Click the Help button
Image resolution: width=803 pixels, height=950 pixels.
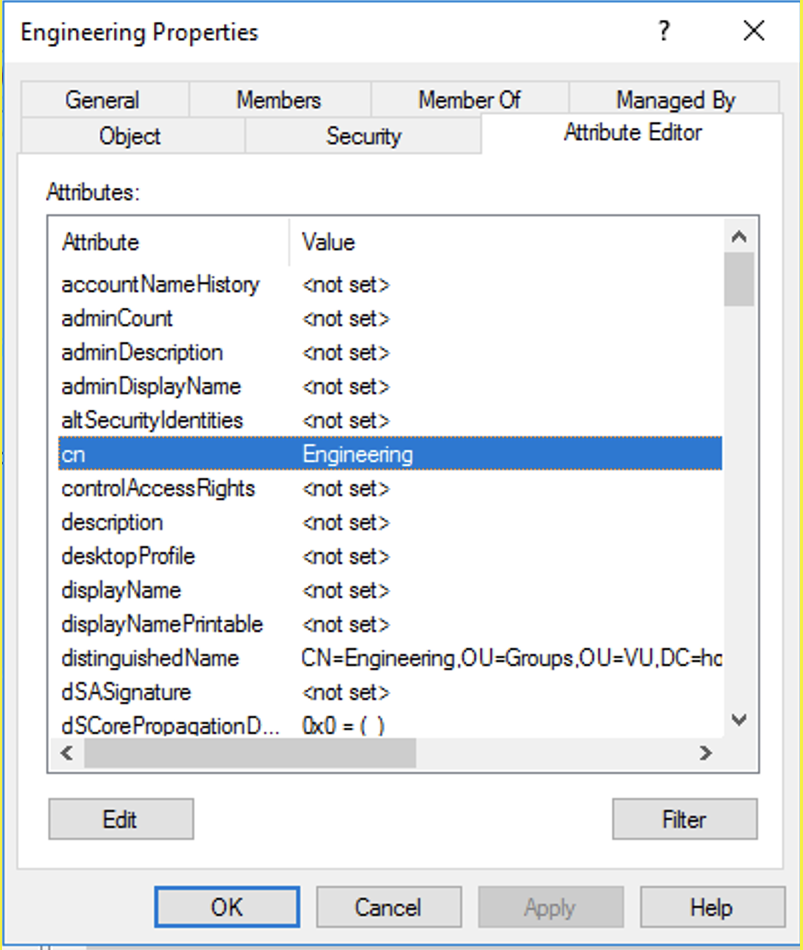(711, 907)
